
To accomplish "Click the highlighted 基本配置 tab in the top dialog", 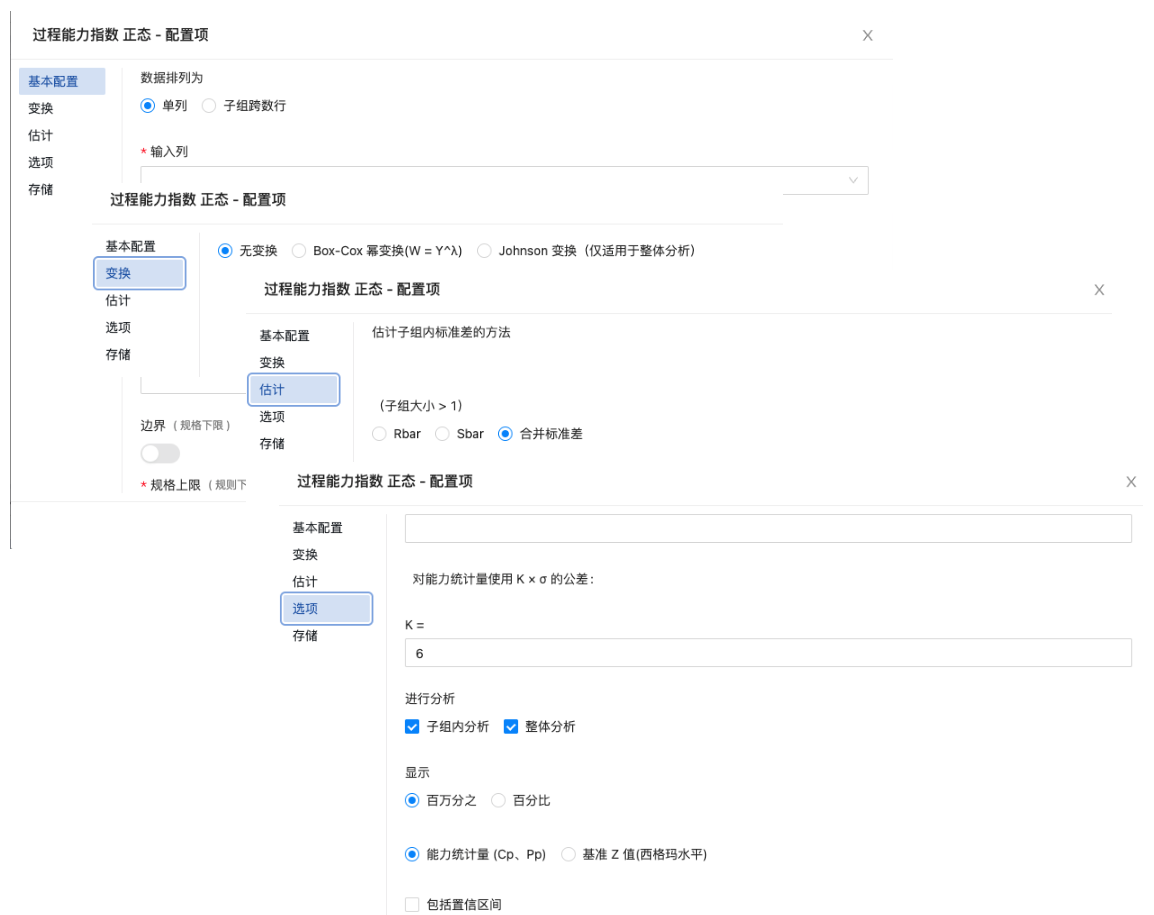I will [x=62, y=82].
